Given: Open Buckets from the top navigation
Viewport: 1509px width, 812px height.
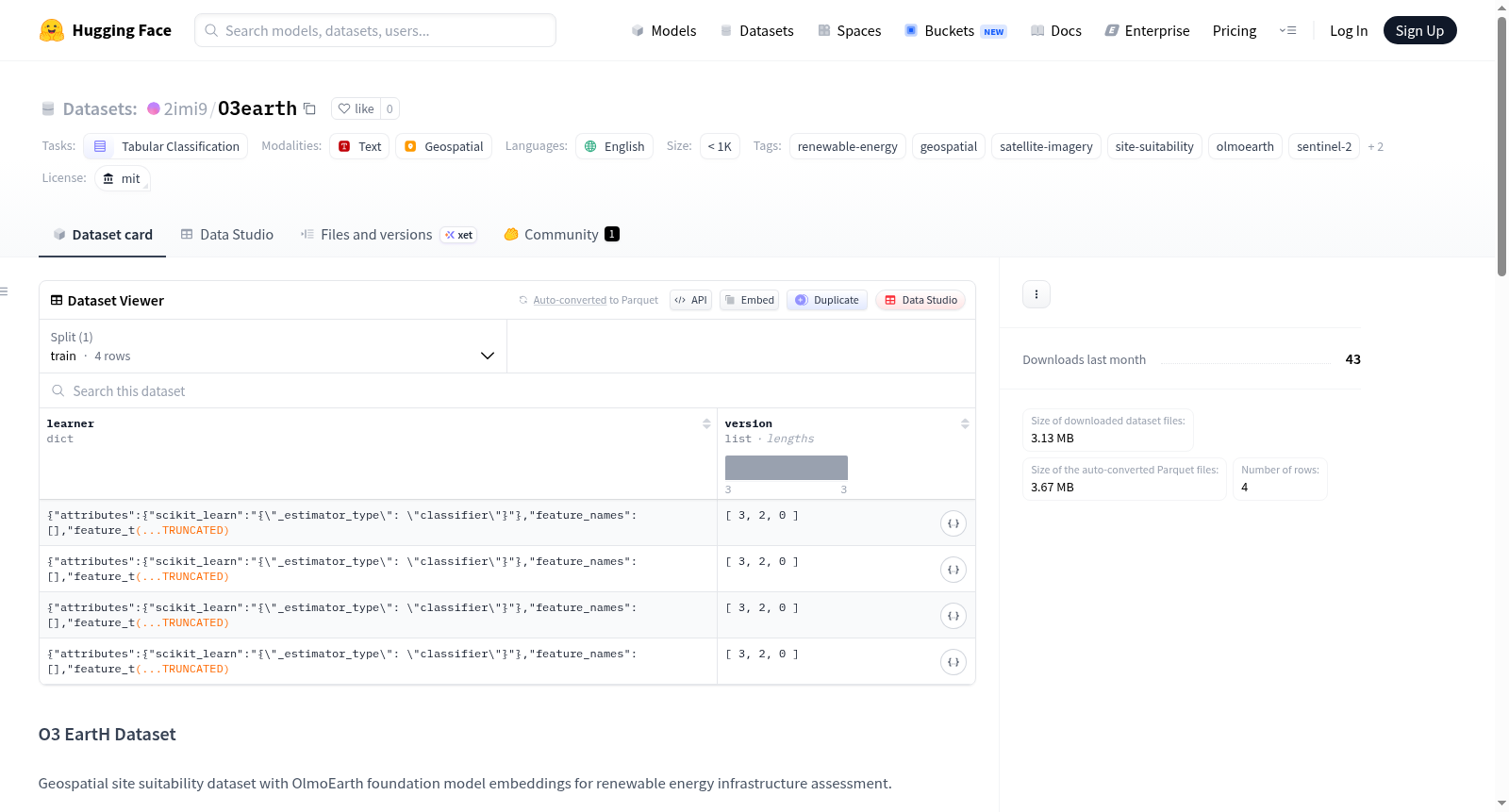Looking at the screenshot, I should coord(955,30).
